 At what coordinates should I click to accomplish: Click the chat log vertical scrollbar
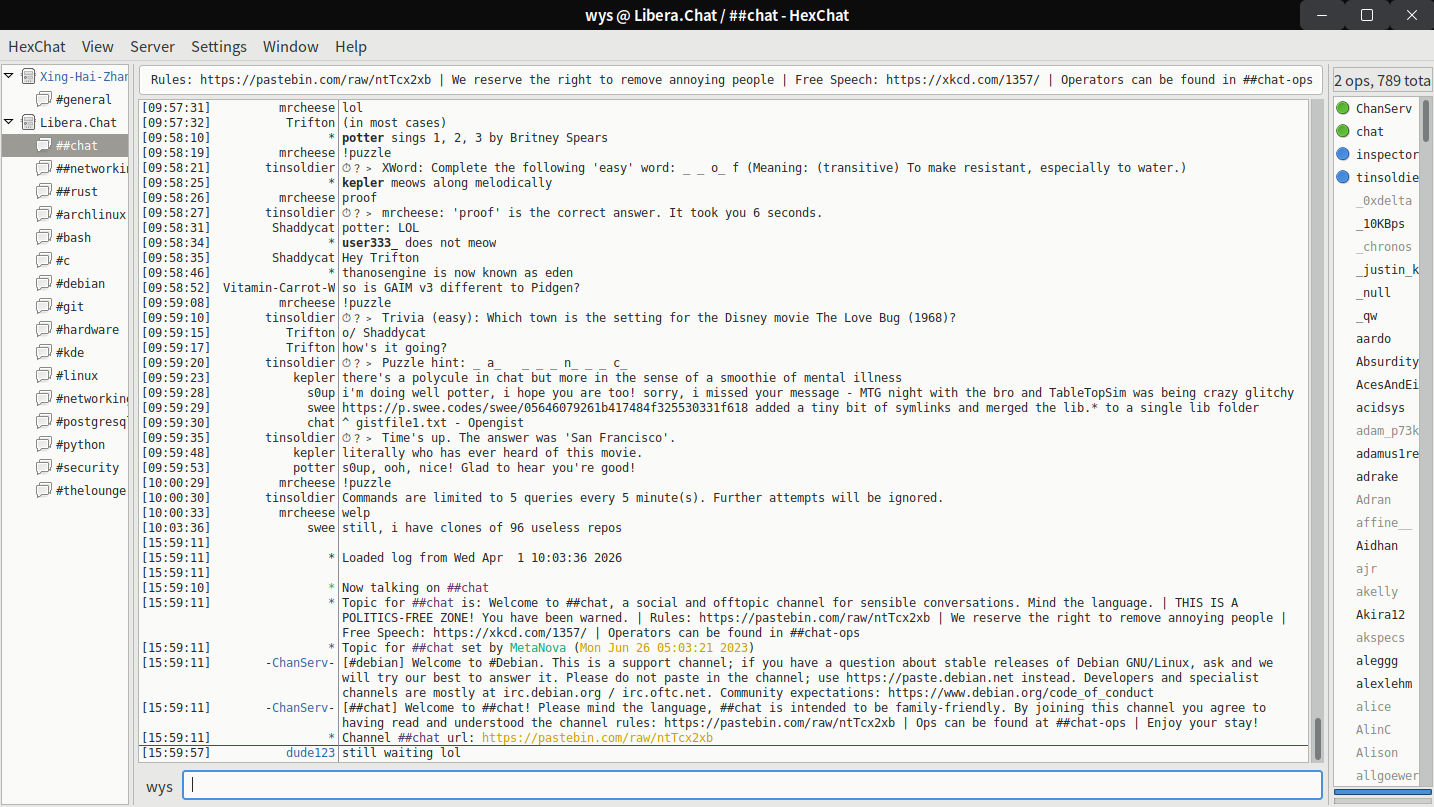(x=1317, y=430)
